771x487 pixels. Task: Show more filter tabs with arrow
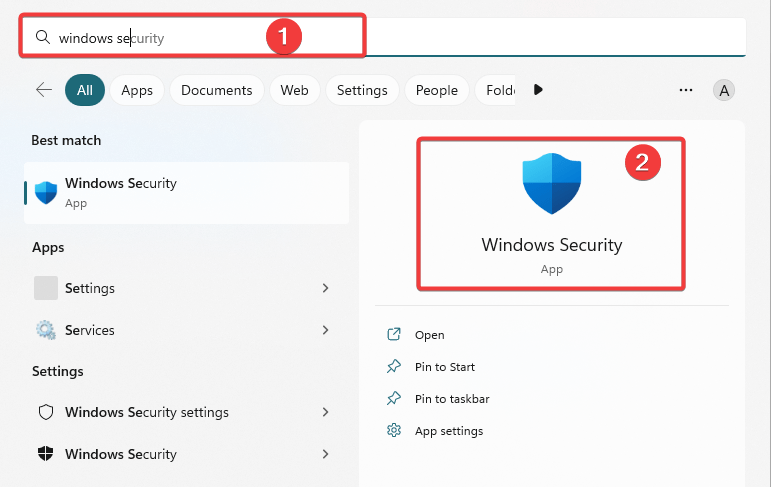point(538,90)
